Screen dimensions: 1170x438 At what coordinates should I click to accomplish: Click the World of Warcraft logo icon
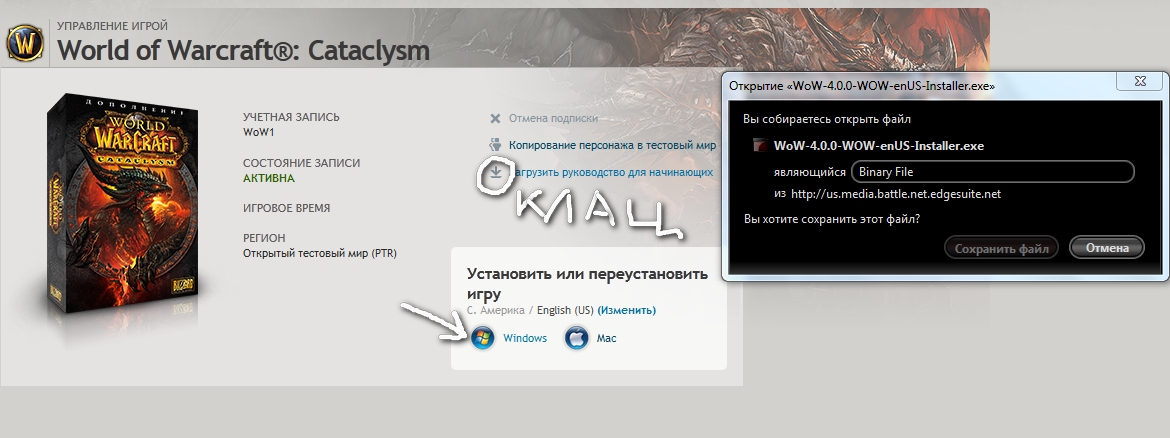(25, 43)
